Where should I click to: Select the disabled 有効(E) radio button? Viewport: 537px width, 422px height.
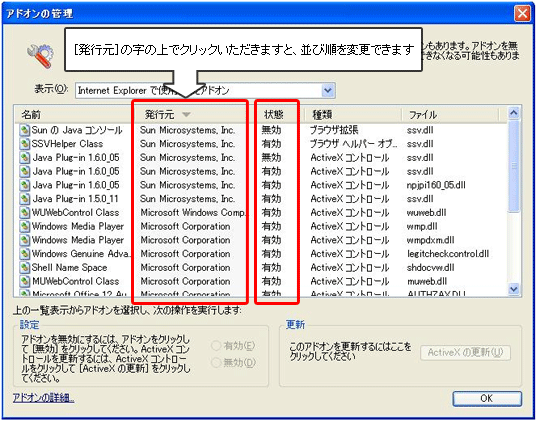tap(216, 346)
